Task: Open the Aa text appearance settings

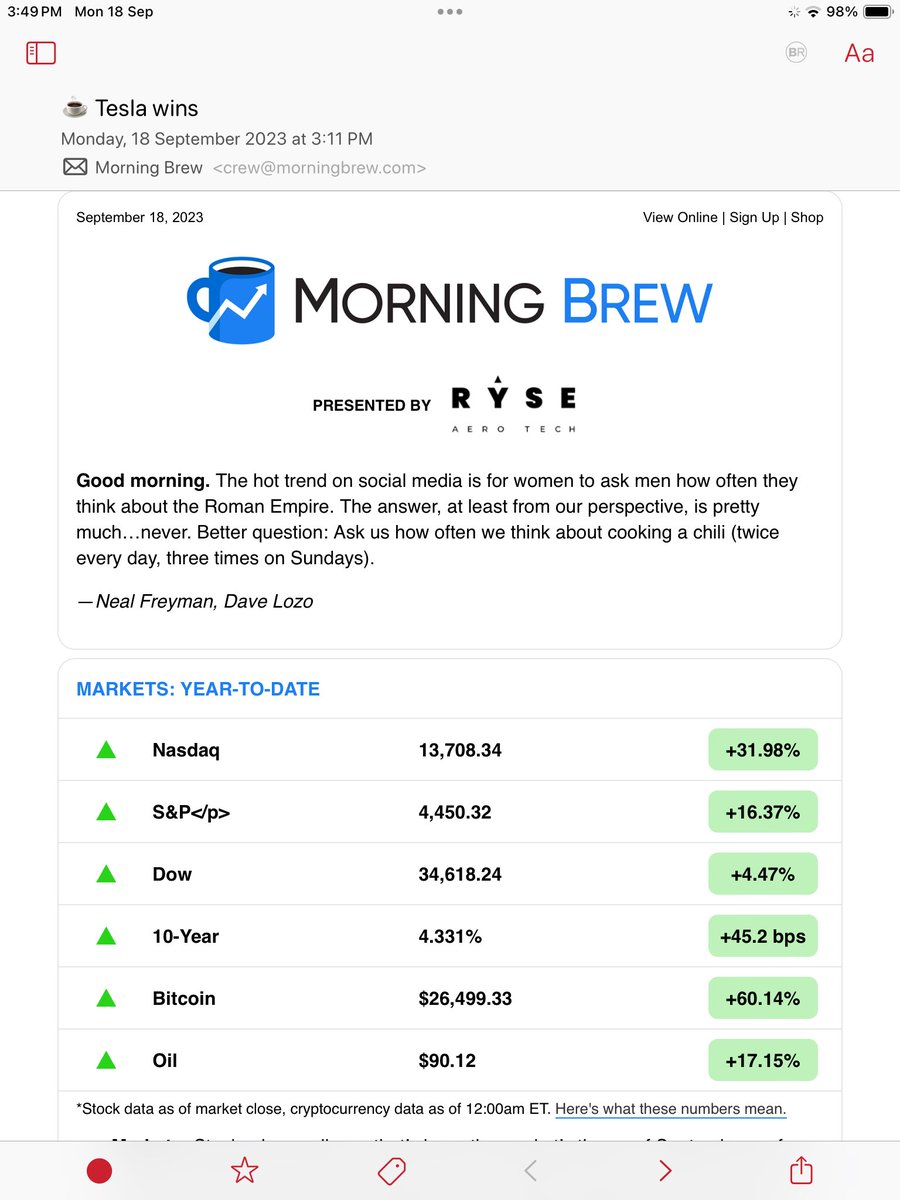Action: (x=859, y=53)
